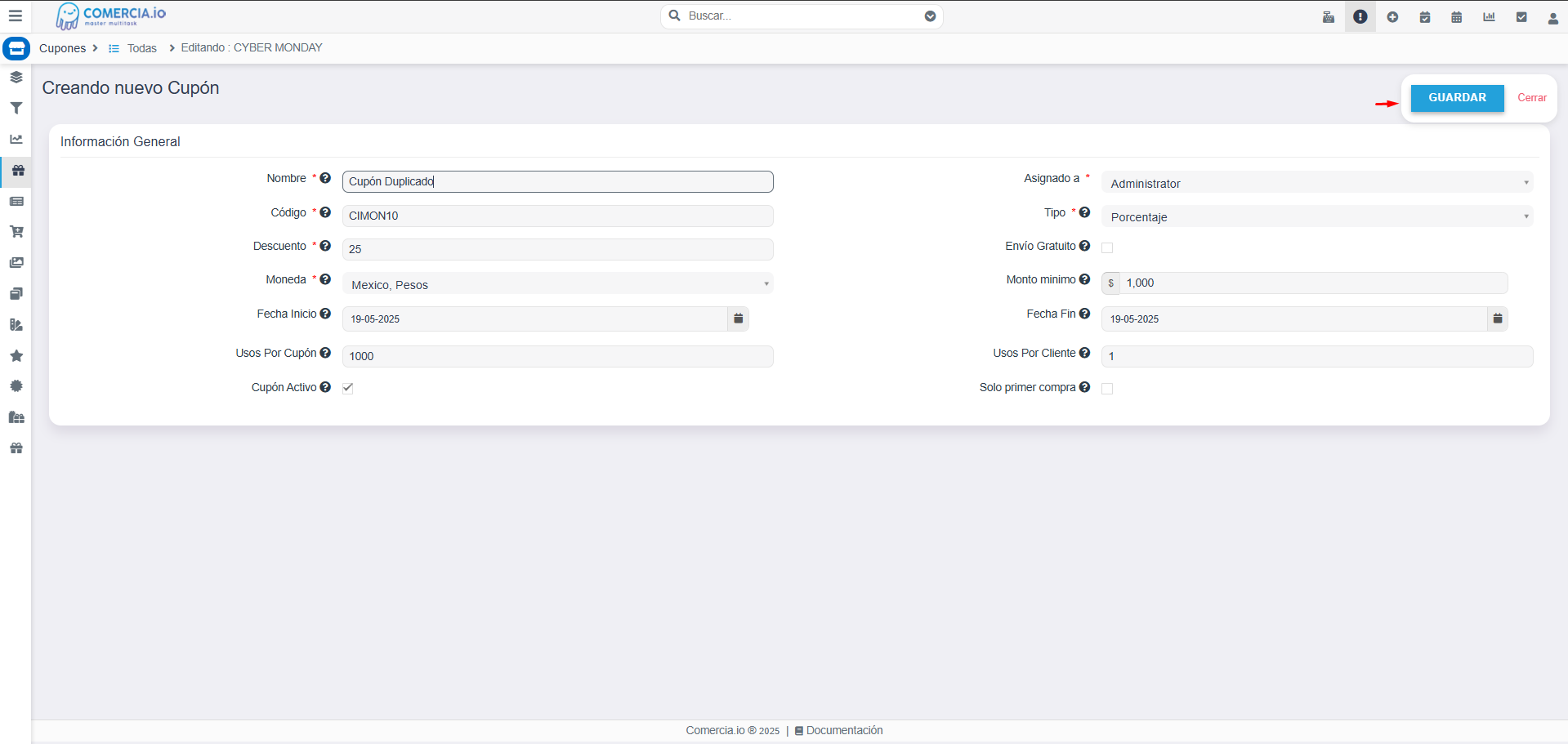Click the exclamation alert icon in top bar
This screenshot has width=1568, height=744.
tap(1360, 16)
